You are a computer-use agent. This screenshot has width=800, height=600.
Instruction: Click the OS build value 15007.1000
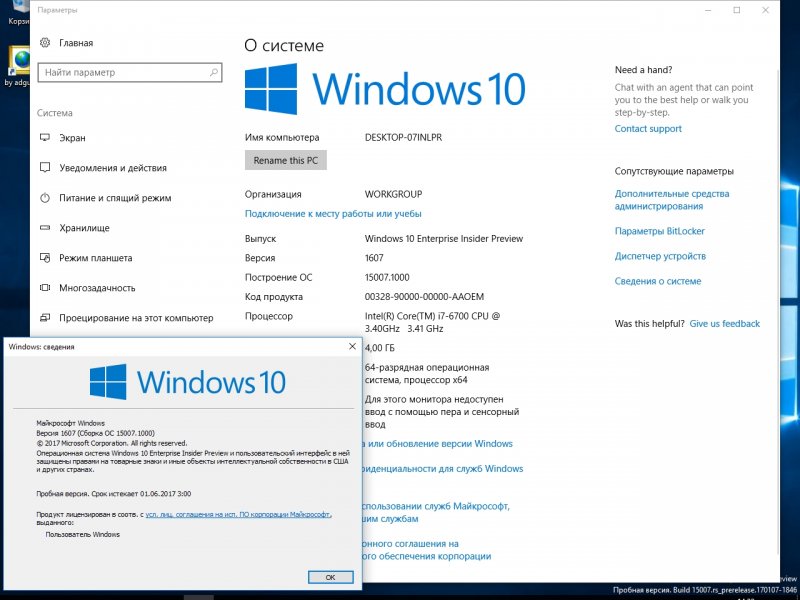[x=387, y=278]
